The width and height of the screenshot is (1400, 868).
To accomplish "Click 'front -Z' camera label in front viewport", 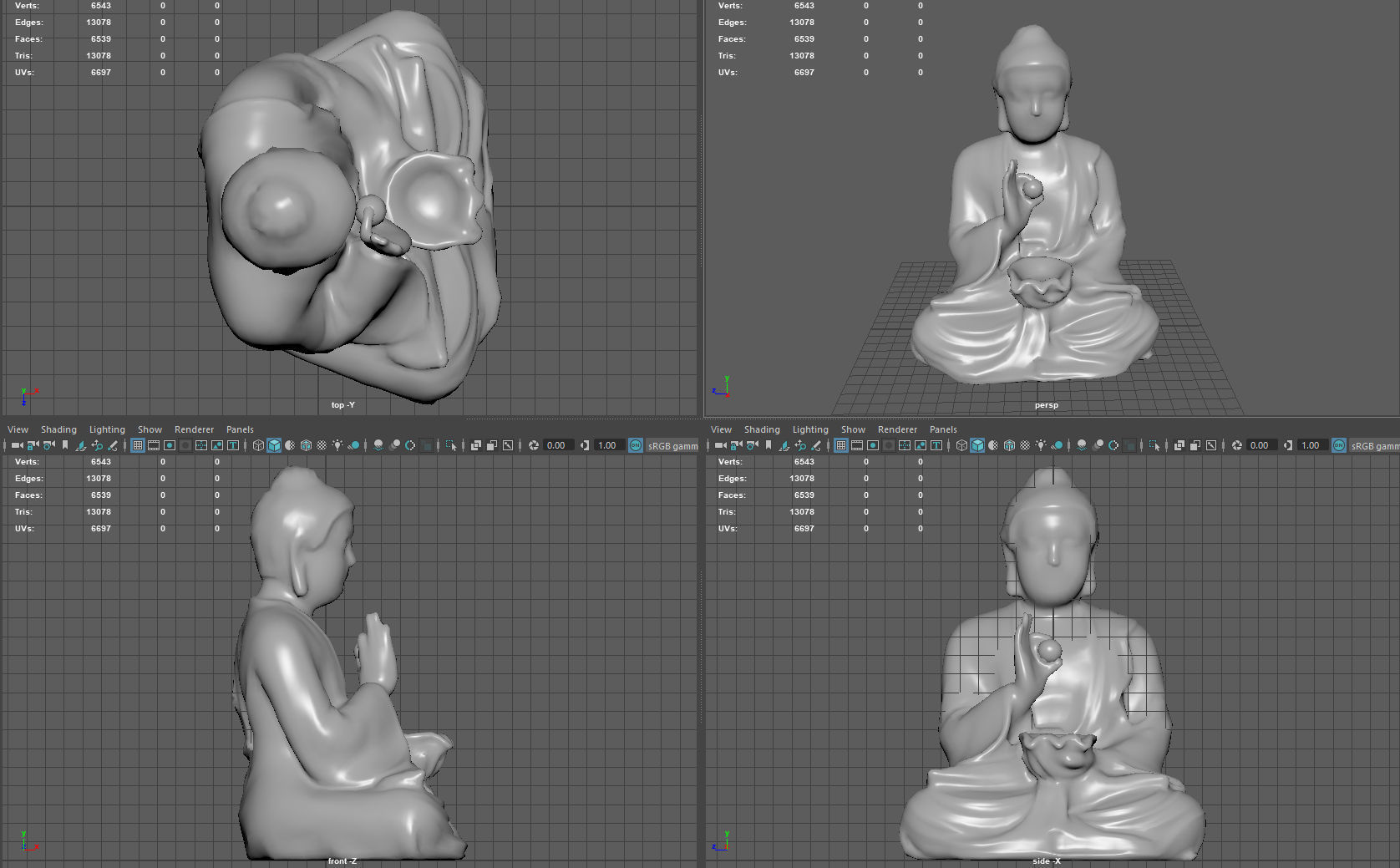I will pos(342,861).
